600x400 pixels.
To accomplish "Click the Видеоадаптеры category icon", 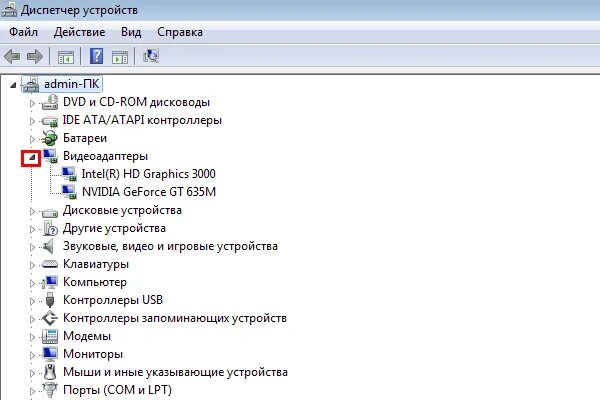I will [x=50, y=156].
